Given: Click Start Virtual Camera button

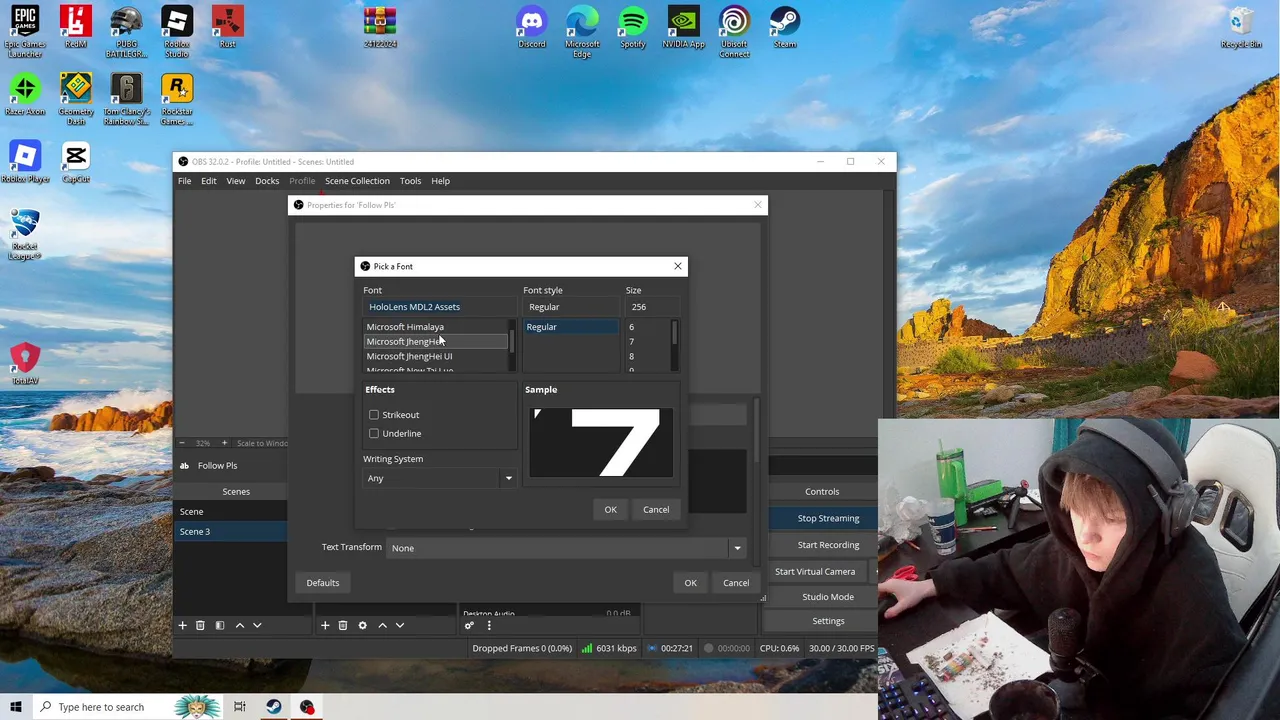Looking at the screenshot, I should (815, 571).
